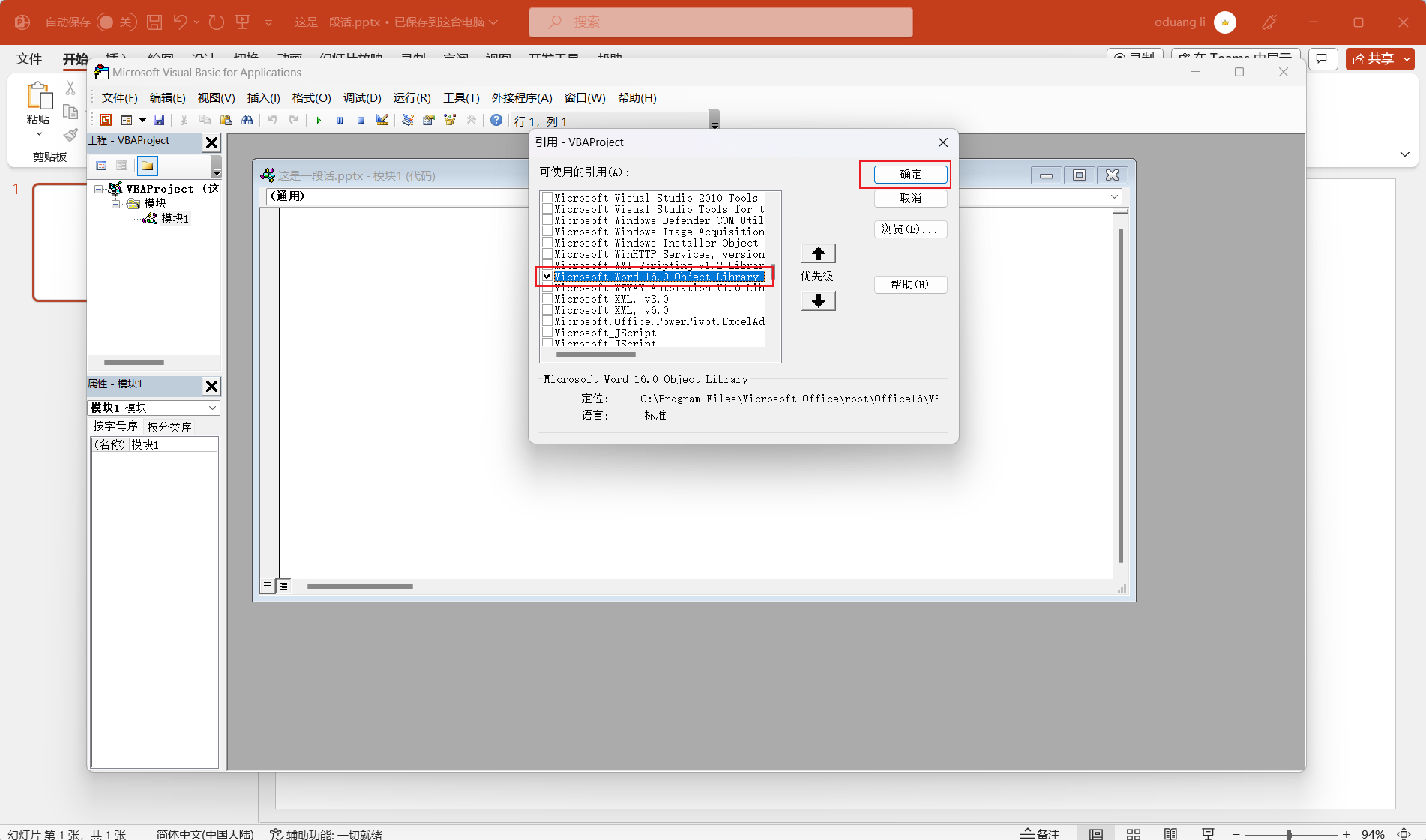Check Microsoft WinHTTP Services reference

[x=547, y=254]
